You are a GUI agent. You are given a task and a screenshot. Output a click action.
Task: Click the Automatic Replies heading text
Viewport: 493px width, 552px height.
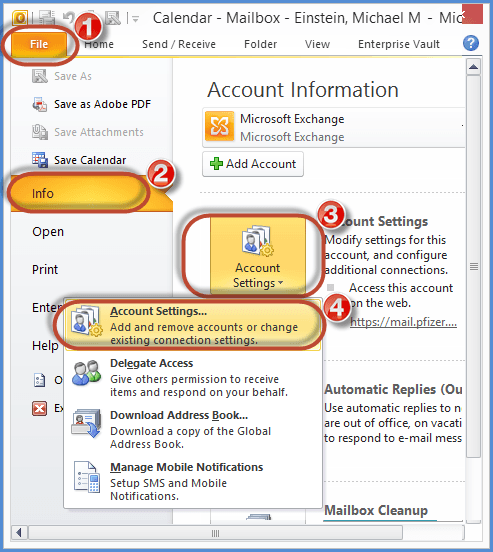coord(393,389)
